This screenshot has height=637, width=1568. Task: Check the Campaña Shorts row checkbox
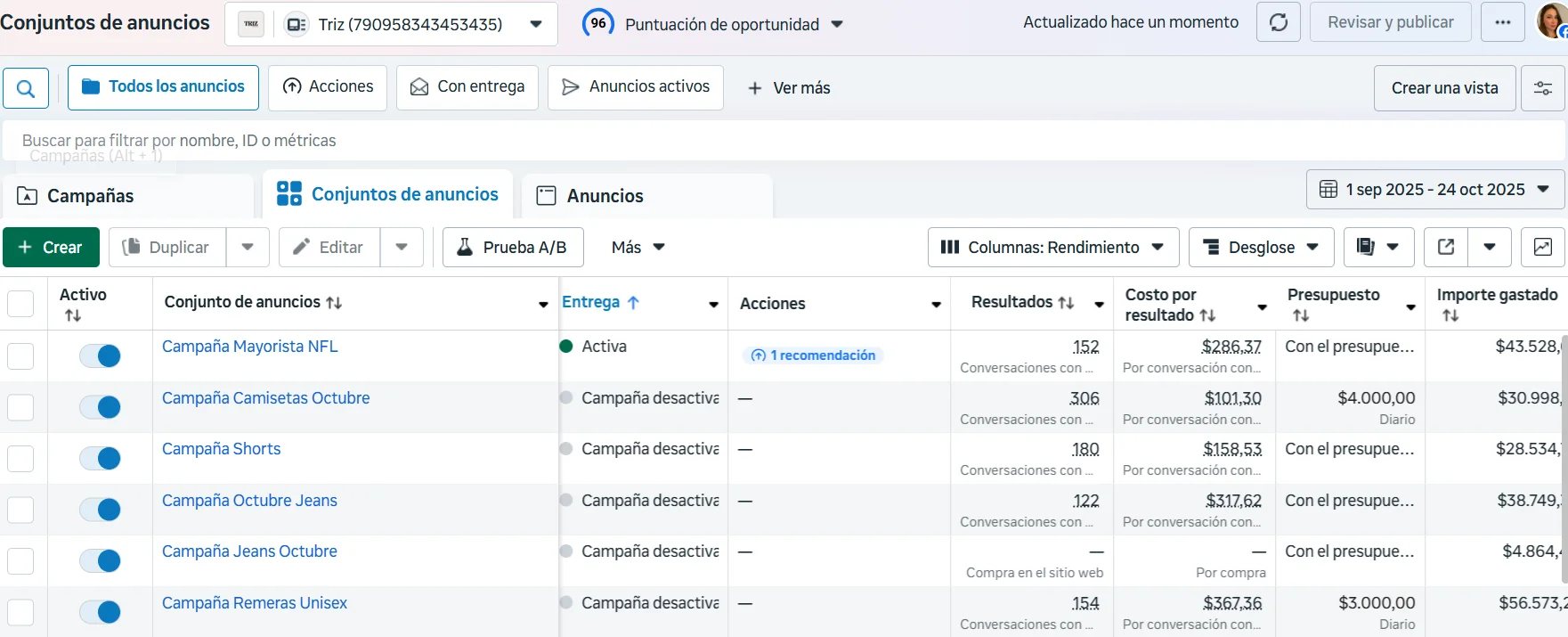click(20, 459)
